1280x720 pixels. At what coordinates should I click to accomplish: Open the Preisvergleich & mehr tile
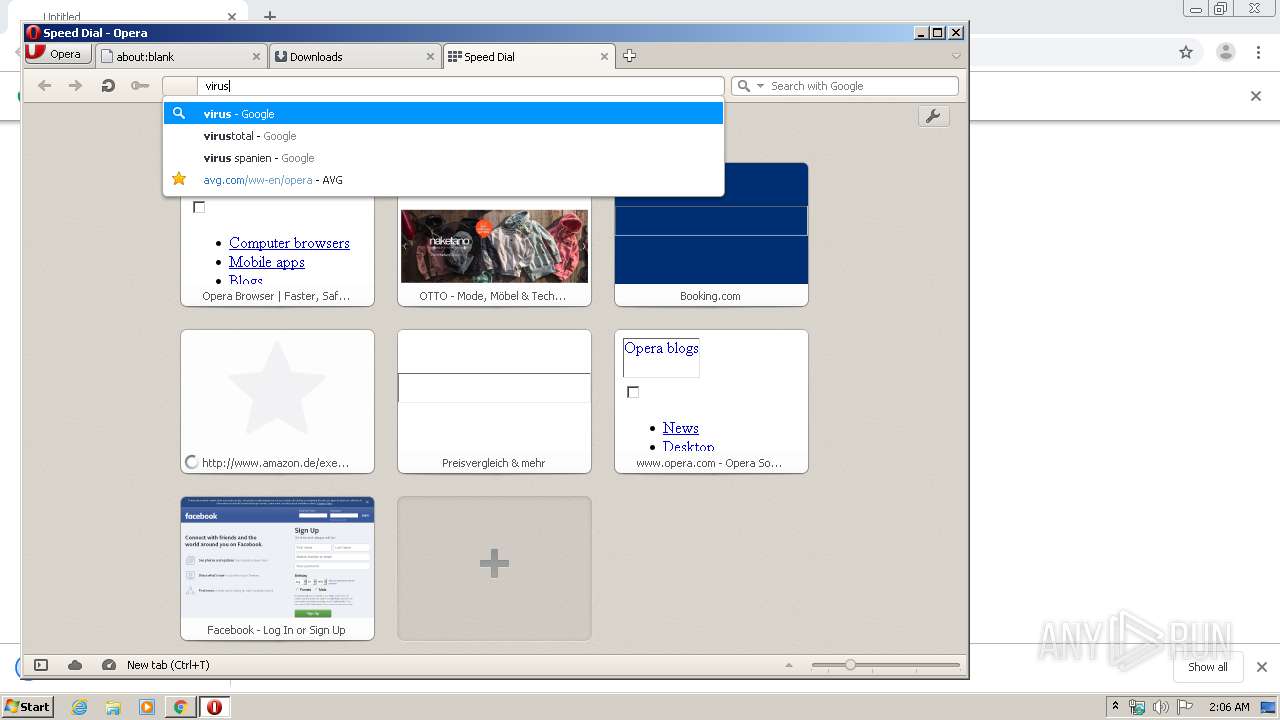pos(494,401)
